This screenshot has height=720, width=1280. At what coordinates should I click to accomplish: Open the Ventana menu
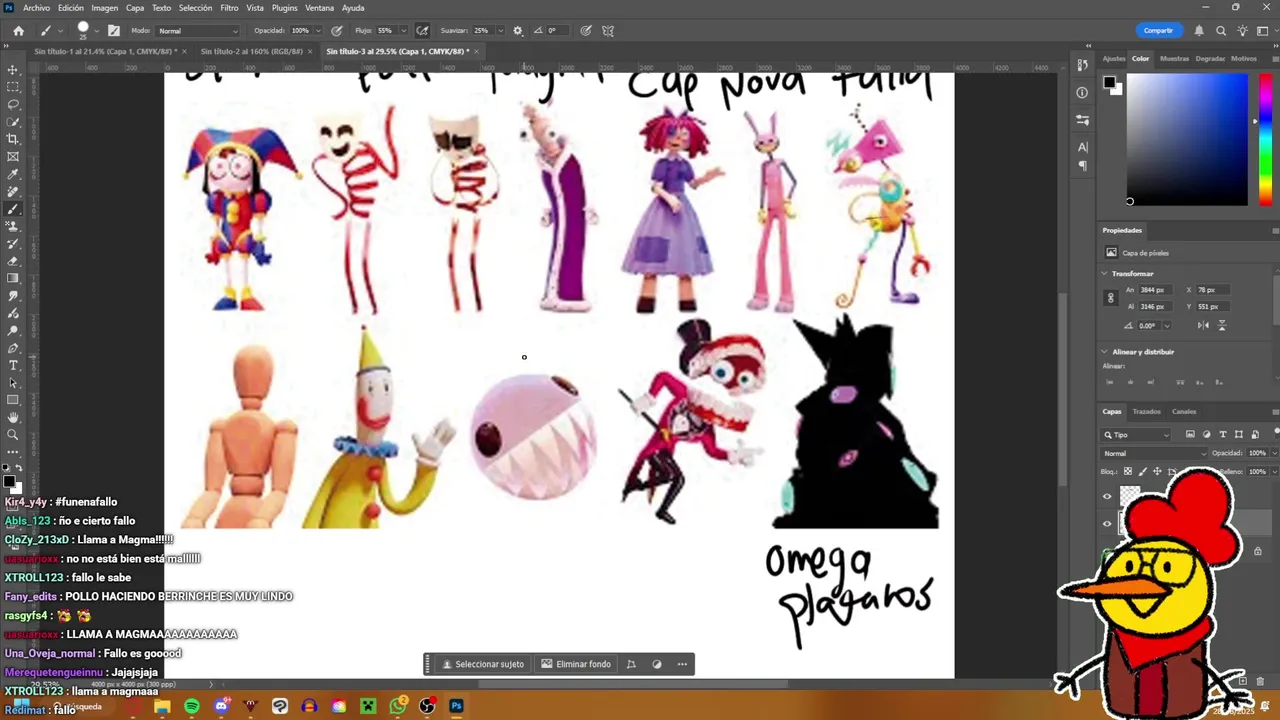319,8
